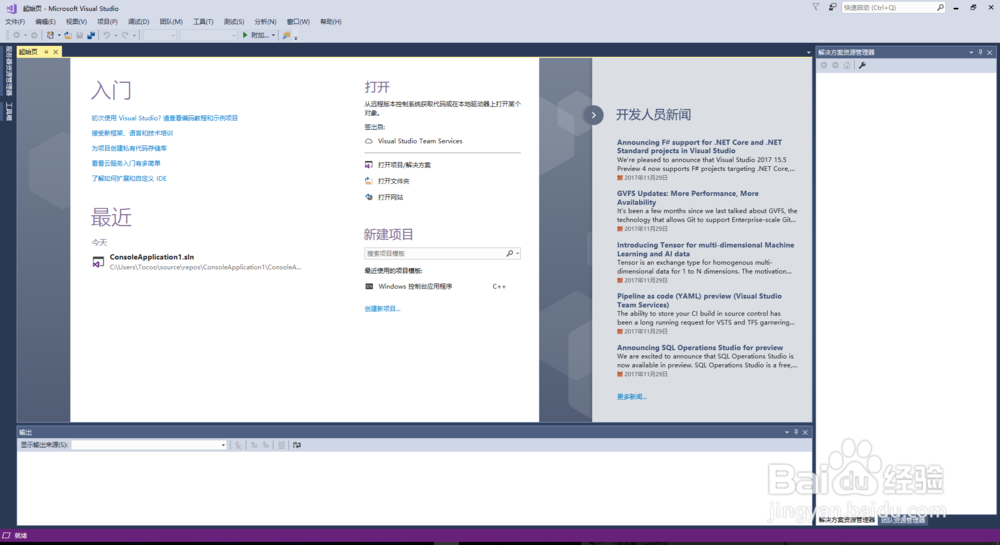
Task: Click the undo toolbar icon
Action: click(x=107, y=35)
